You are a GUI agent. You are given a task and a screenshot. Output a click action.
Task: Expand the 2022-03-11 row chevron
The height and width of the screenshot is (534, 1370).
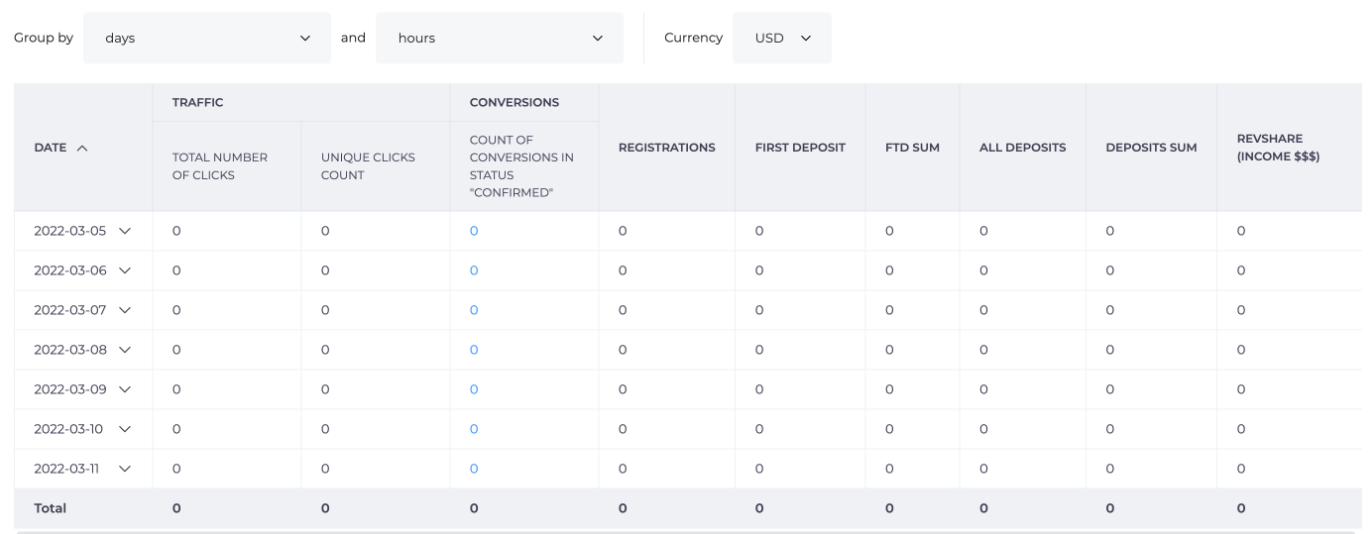click(125, 468)
